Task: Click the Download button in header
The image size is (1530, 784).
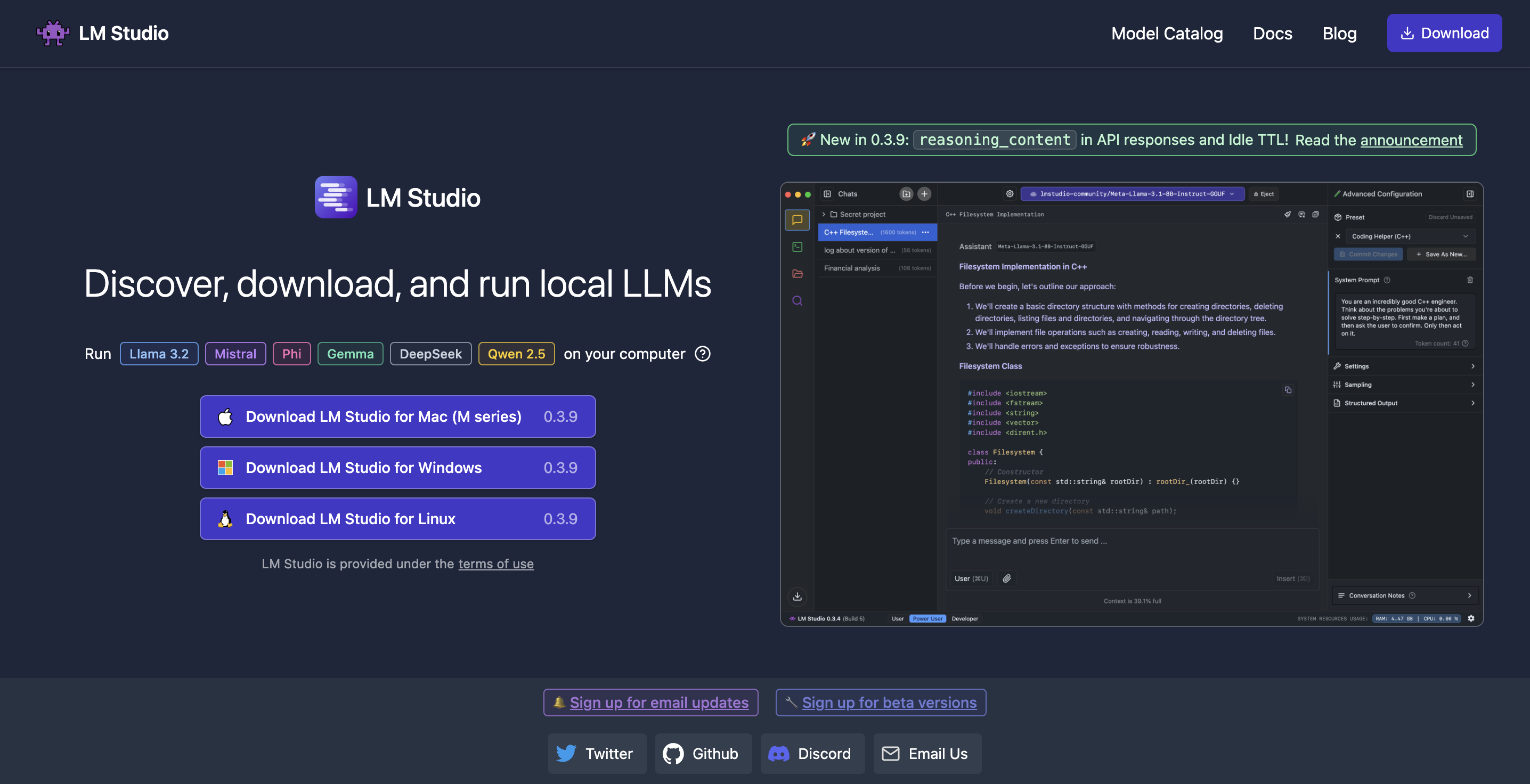Action: click(1444, 33)
